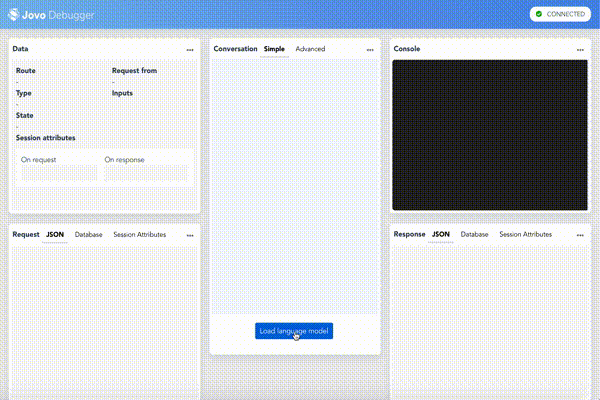Click the green connected checkmark icon
Viewport: 600px width, 400px height.
pyautogui.click(x=539, y=14)
